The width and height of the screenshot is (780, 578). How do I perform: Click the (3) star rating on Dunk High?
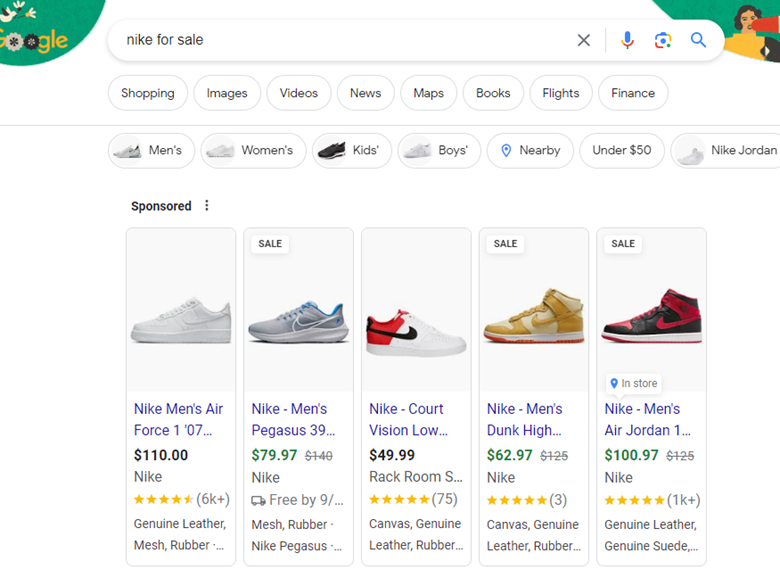tap(527, 500)
